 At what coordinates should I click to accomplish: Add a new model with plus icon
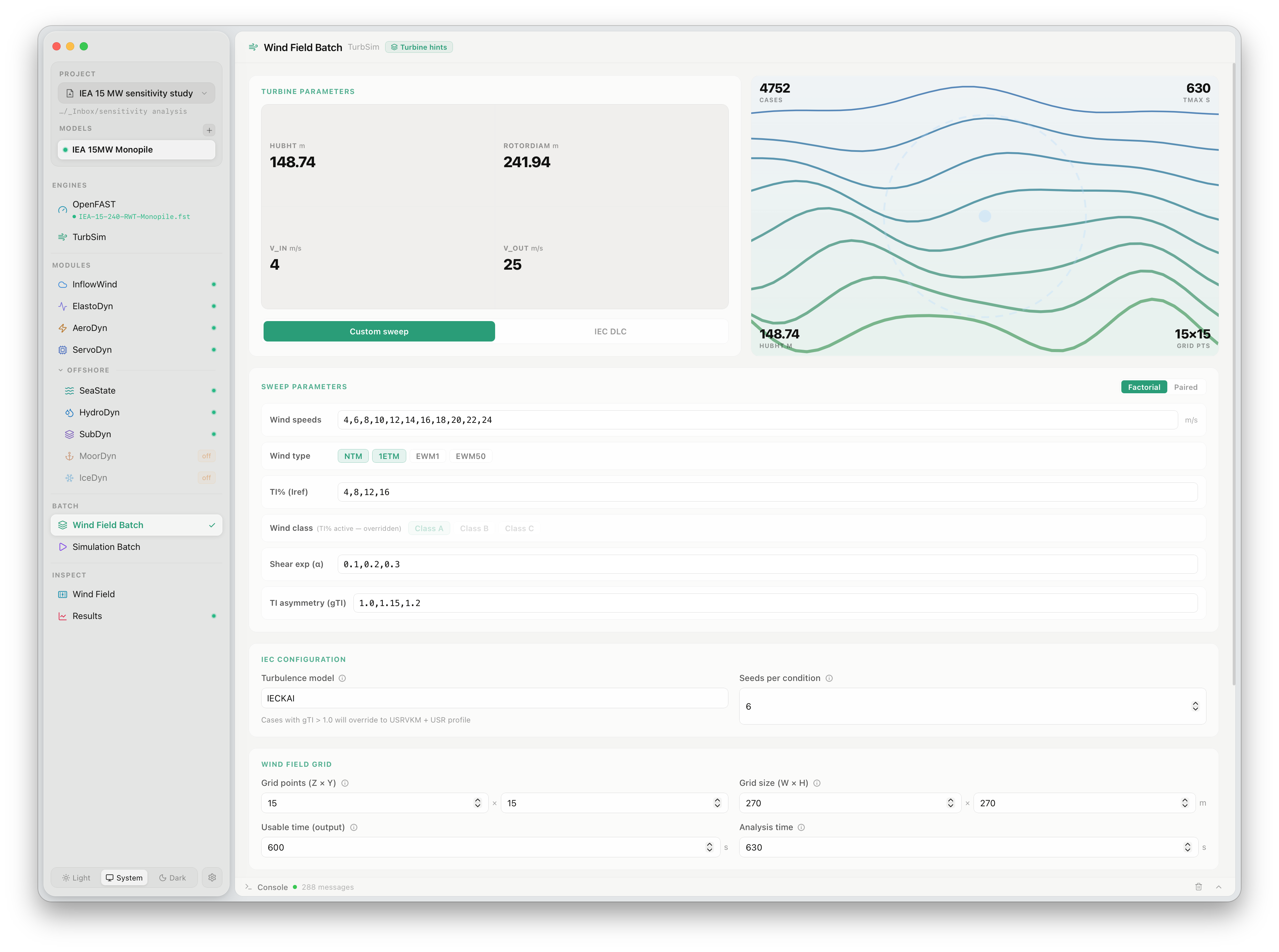point(209,130)
